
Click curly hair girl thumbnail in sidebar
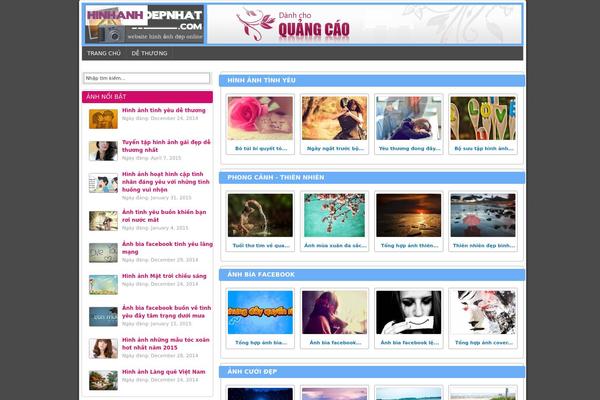point(103,349)
